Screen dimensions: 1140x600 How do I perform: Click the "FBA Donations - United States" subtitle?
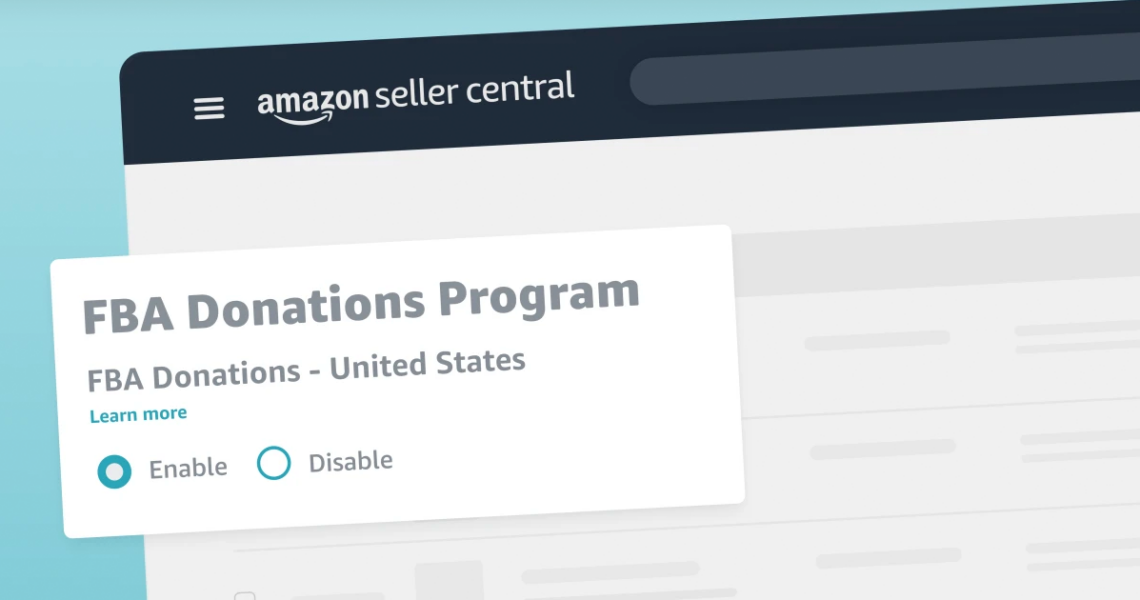coord(306,370)
